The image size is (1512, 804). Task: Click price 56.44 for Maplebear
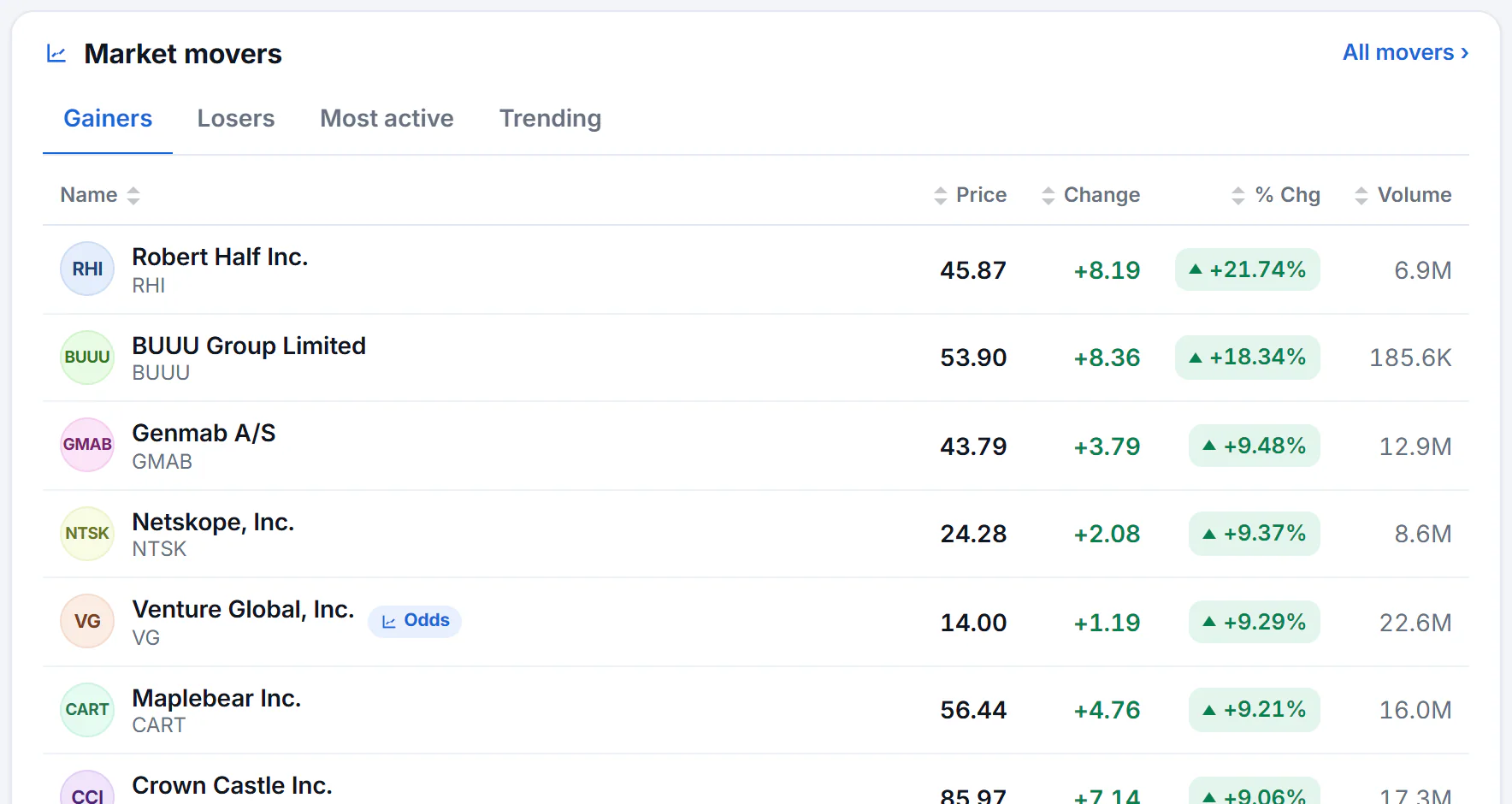[x=973, y=710]
